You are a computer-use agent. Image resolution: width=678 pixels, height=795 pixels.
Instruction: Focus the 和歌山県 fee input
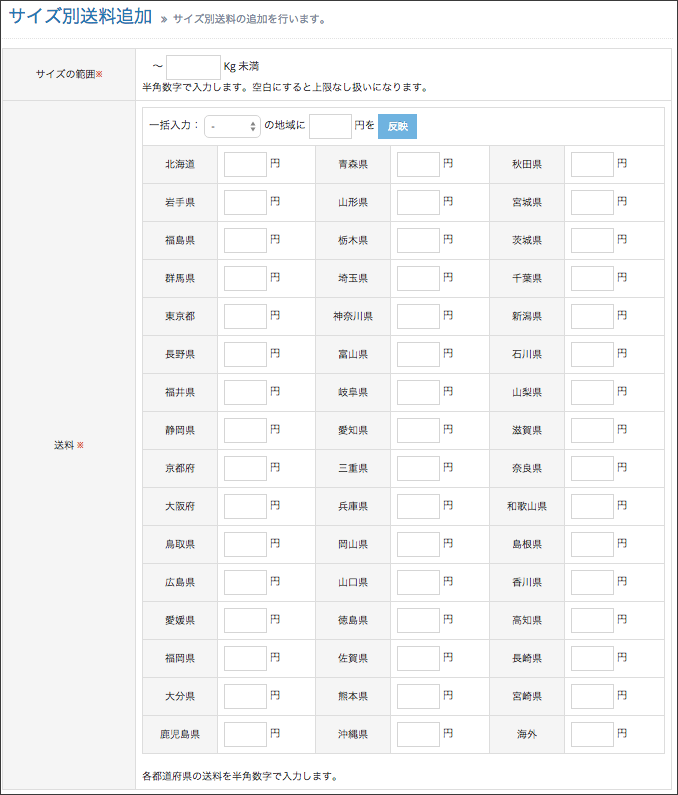pos(592,507)
